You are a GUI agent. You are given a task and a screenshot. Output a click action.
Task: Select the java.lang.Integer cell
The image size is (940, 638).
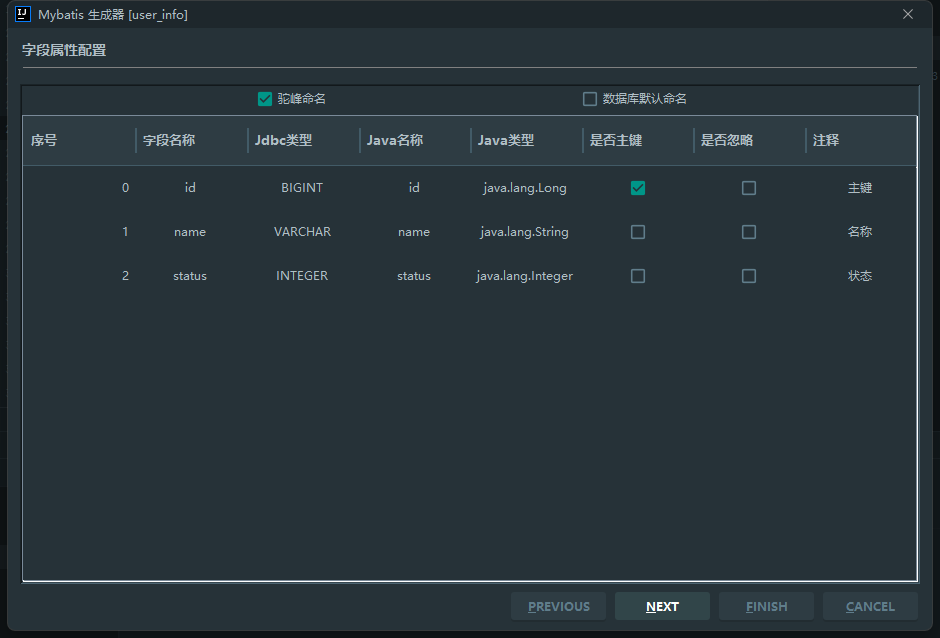[x=525, y=276]
